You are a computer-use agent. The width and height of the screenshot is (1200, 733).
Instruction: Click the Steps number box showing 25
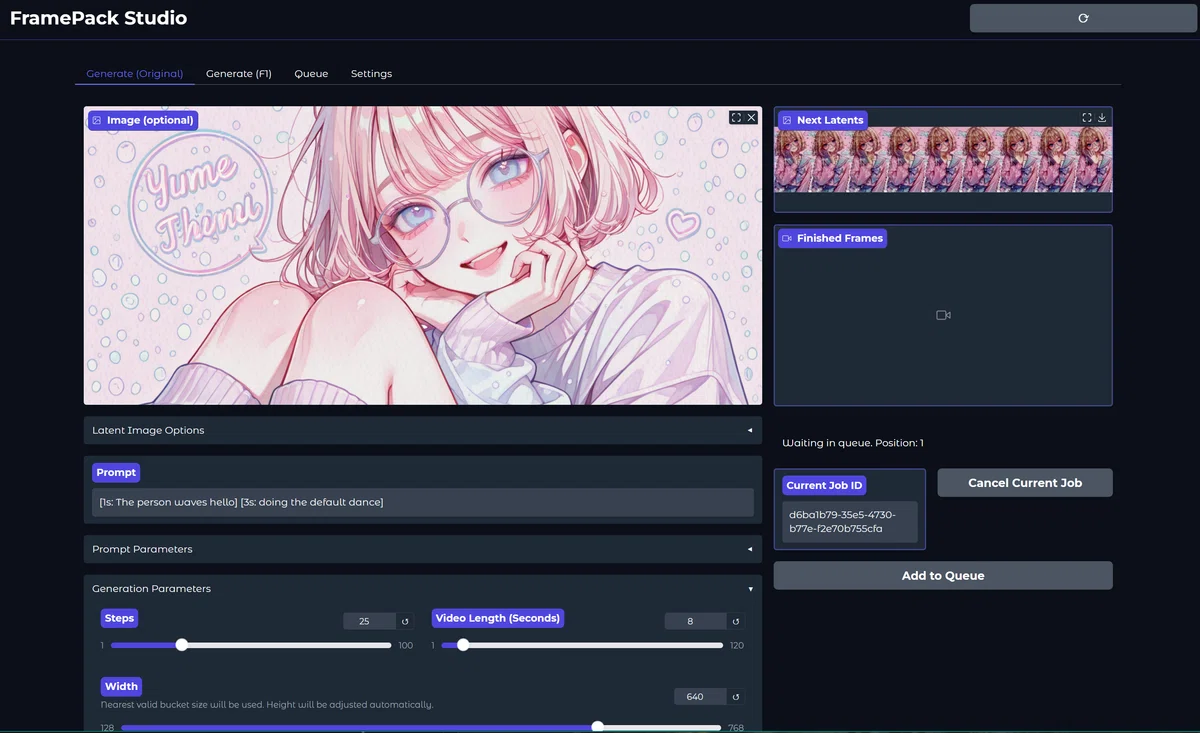tap(369, 621)
